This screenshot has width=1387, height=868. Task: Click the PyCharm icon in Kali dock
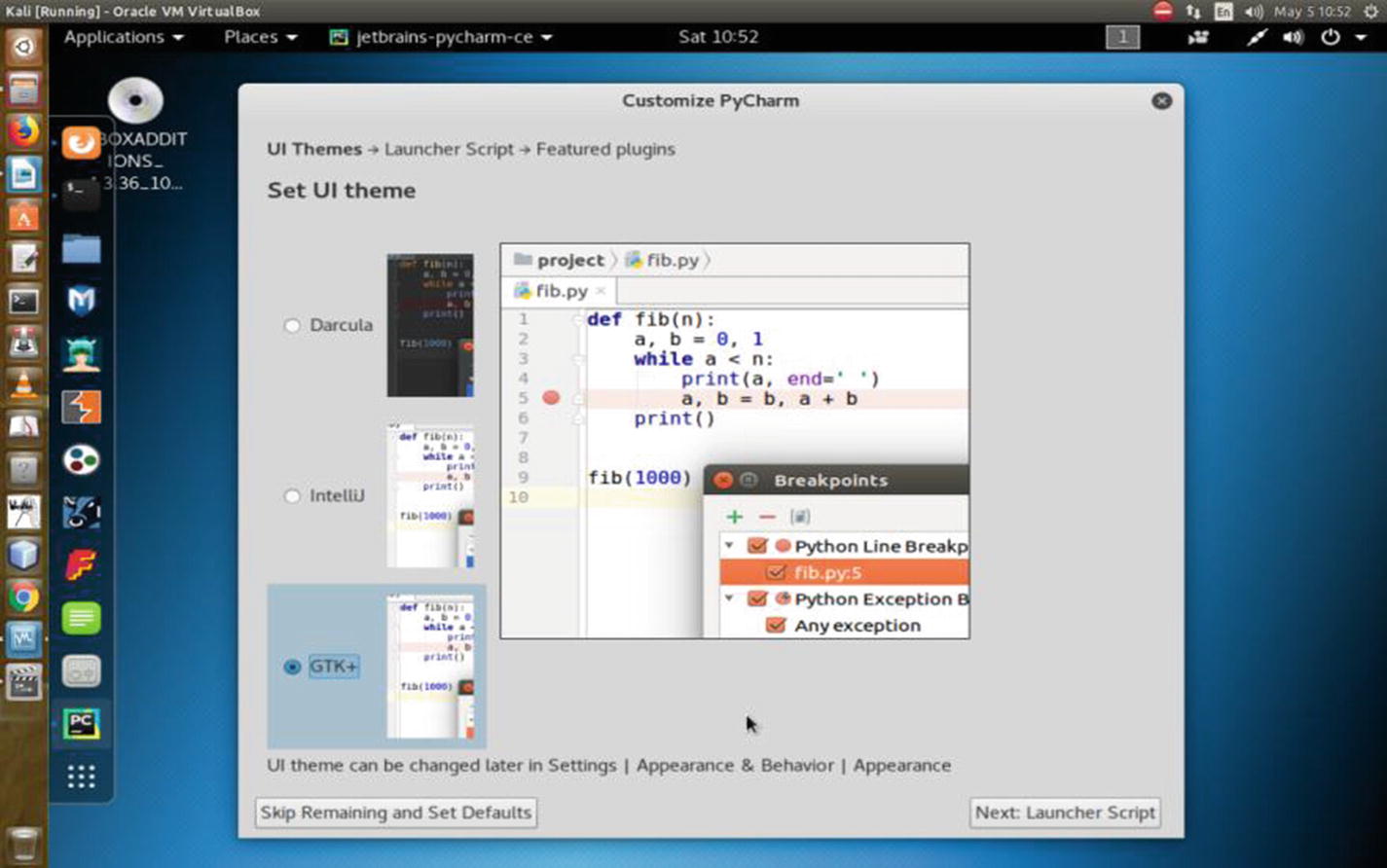pyautogui.click(x=81, y=723)
